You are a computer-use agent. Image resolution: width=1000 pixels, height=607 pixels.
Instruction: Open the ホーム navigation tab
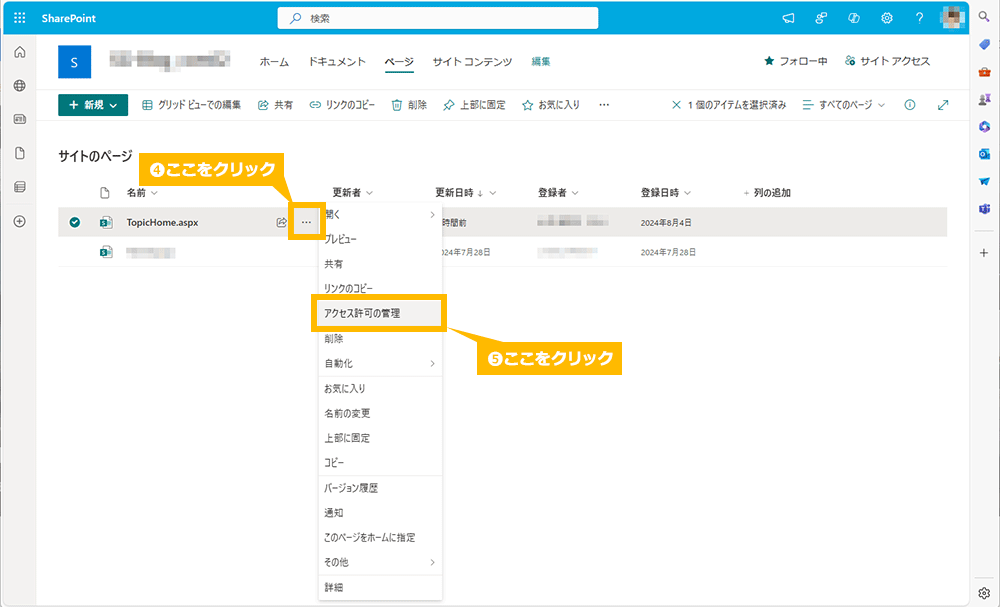coord(274,61)
